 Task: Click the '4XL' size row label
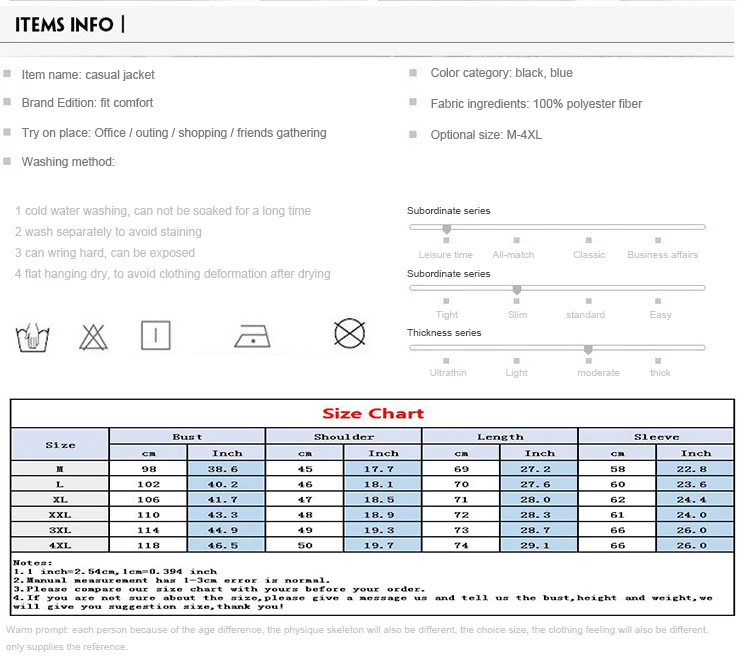(x=60, y=545)
